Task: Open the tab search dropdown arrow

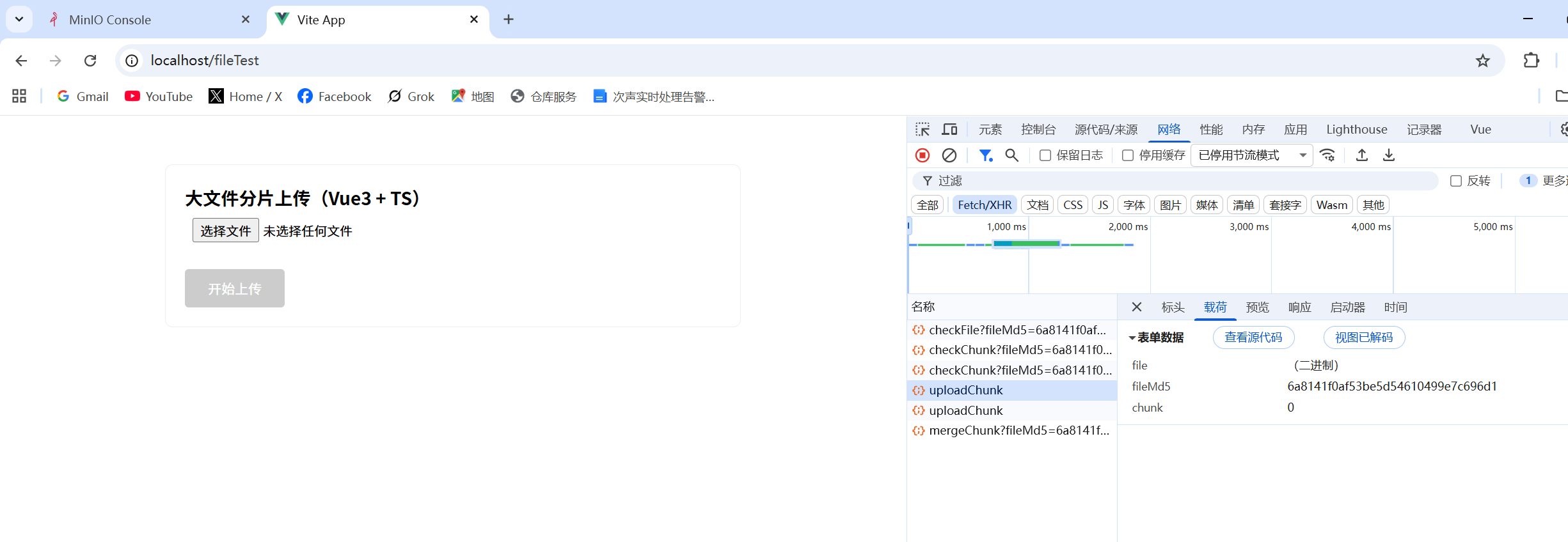Action: point(19,19)
